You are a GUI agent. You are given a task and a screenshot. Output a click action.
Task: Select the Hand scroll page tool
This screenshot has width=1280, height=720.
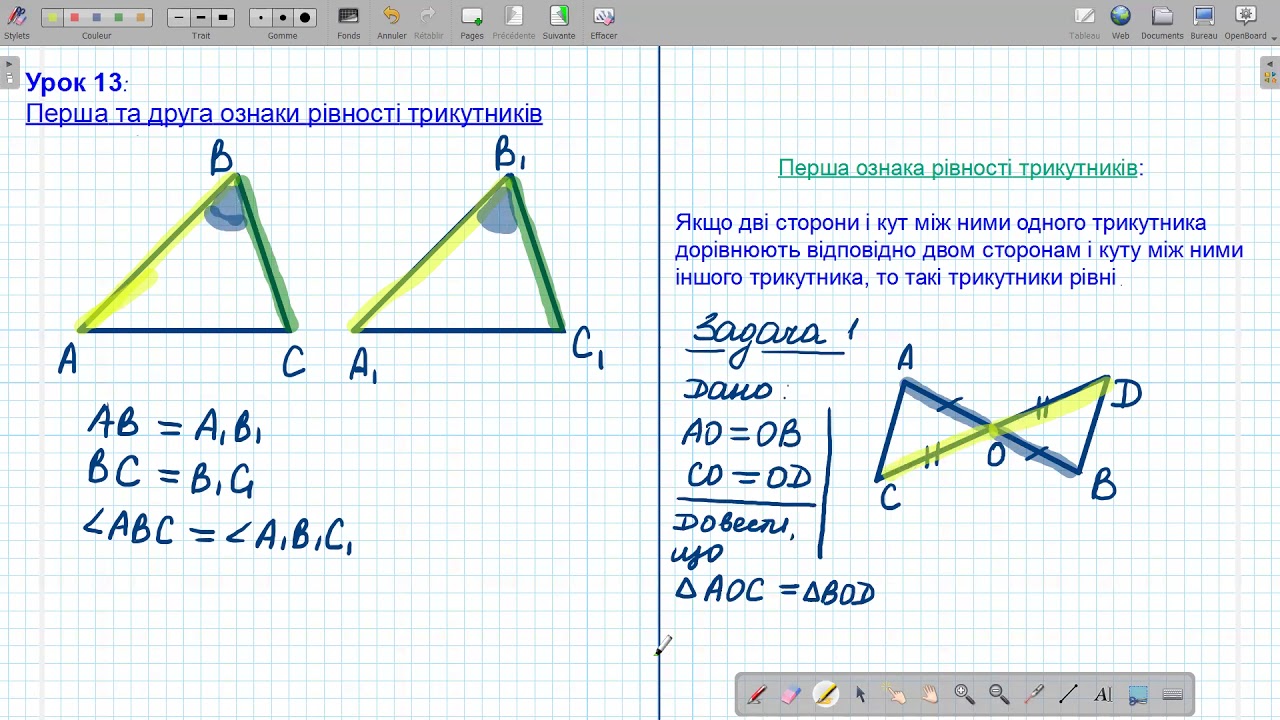930,694
